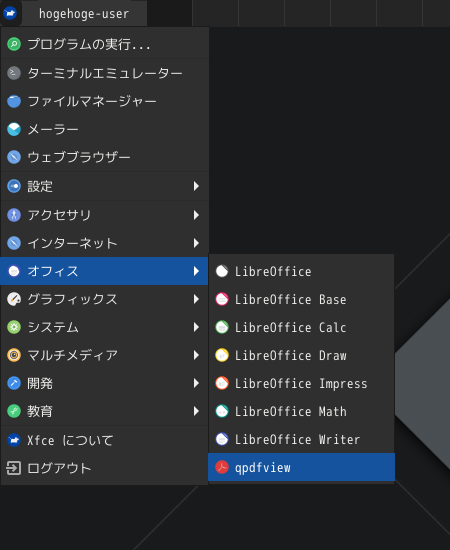The width and height of the screenshot is (450, 550).
Task: Click the red qpdfview PDF icon
Action: [x=222, y=467]
